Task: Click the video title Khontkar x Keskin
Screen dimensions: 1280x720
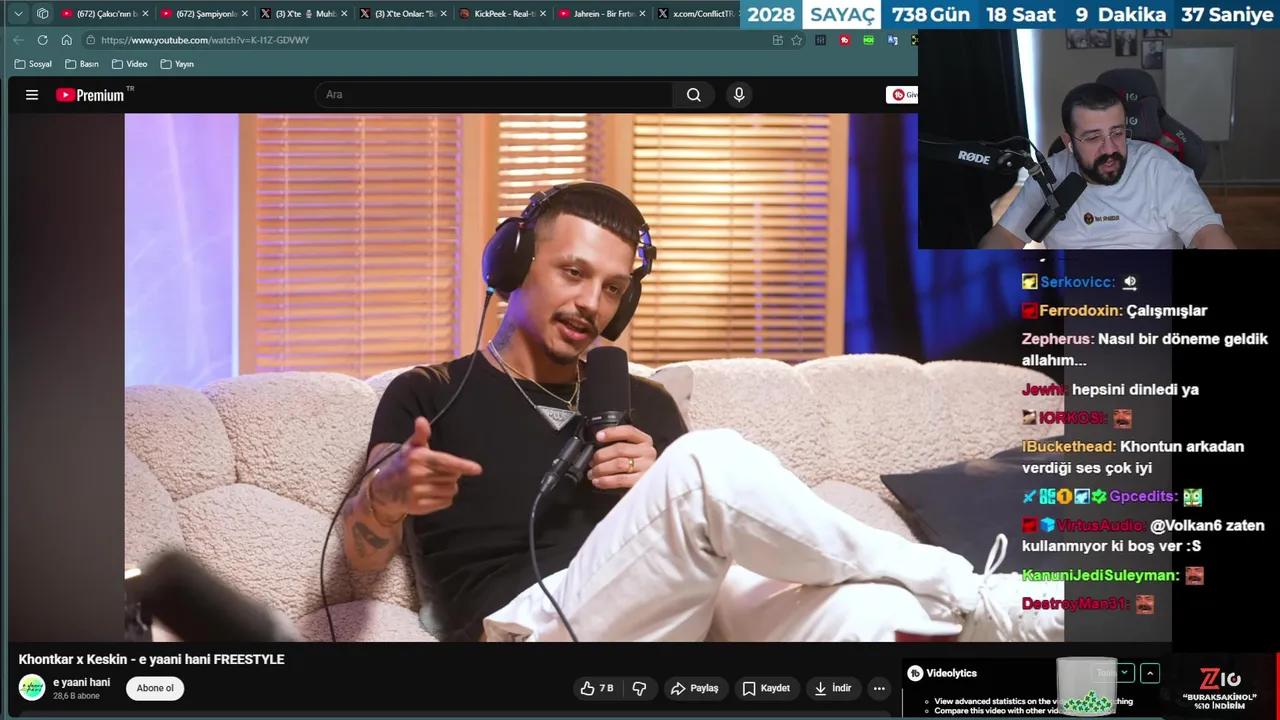Action: [x=151, y=659]
